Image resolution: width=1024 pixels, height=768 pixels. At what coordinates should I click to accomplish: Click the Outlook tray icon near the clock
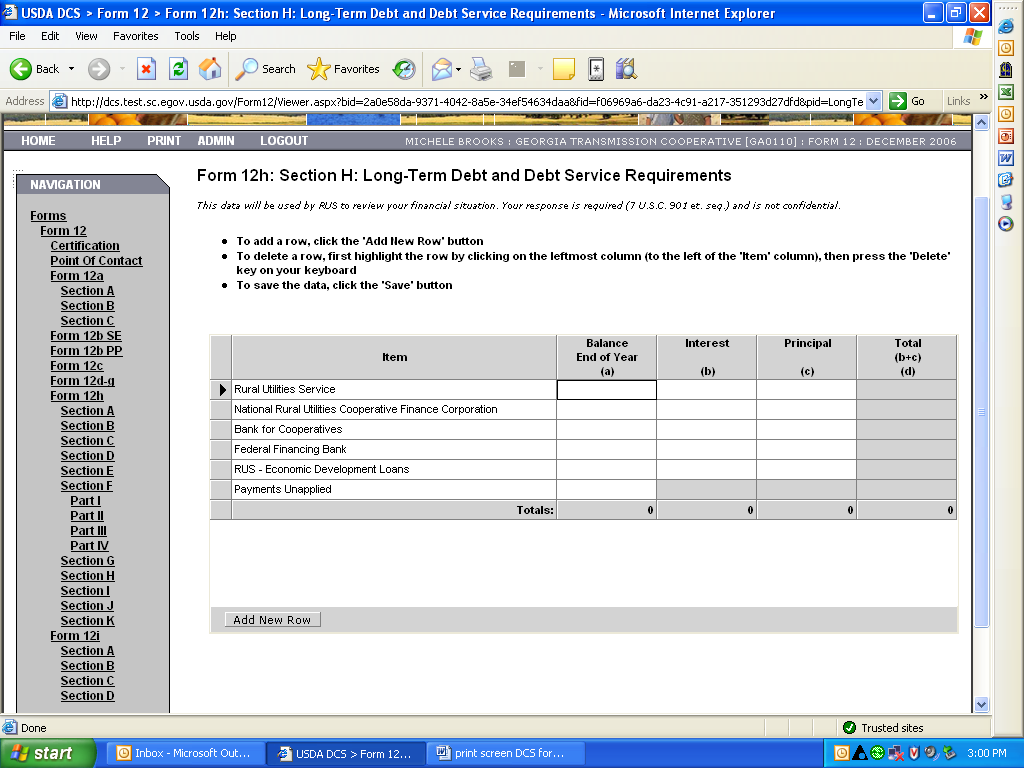[x=842, y=753]
